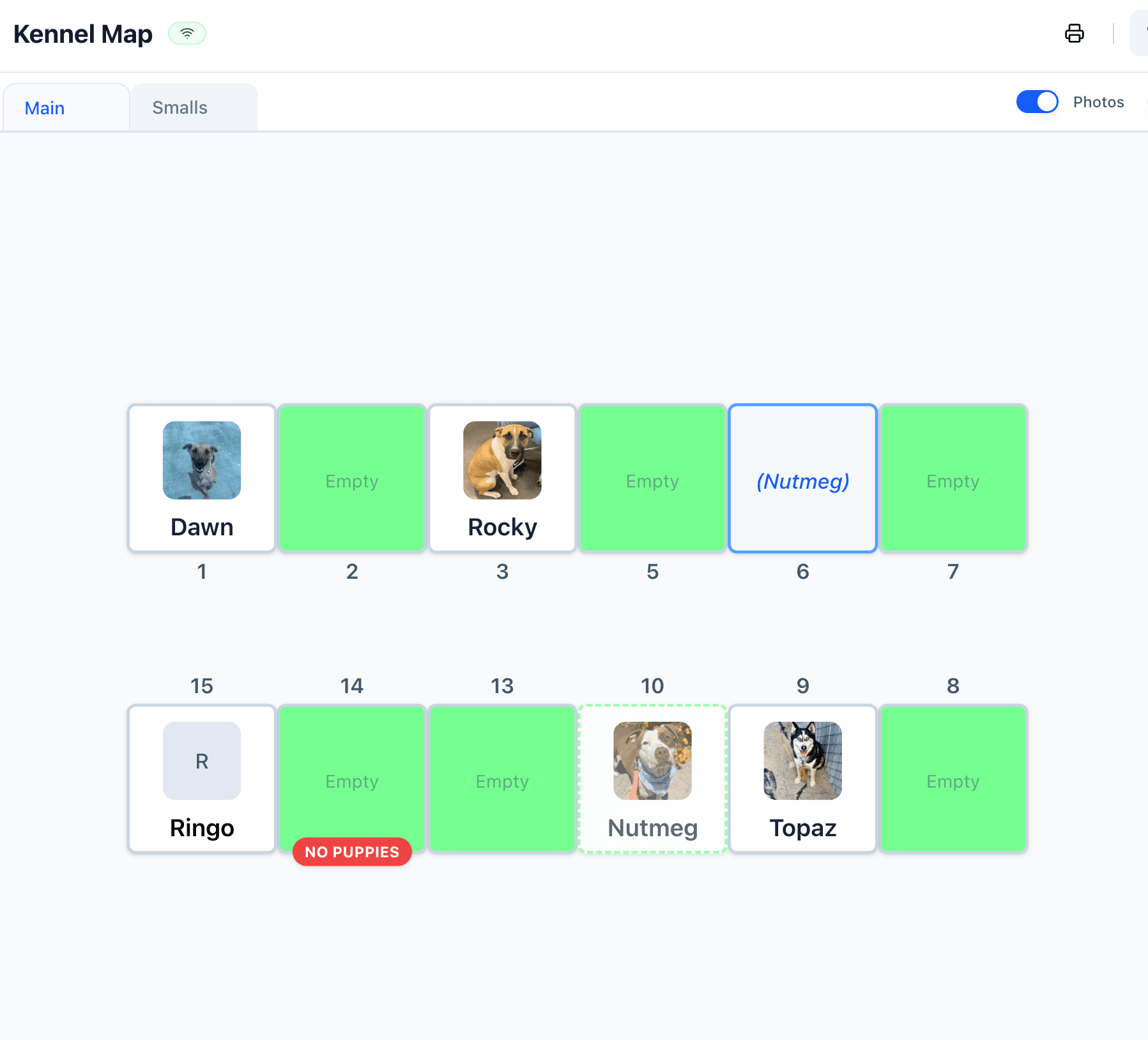Click the empty kennel 2

coord(352,478)
